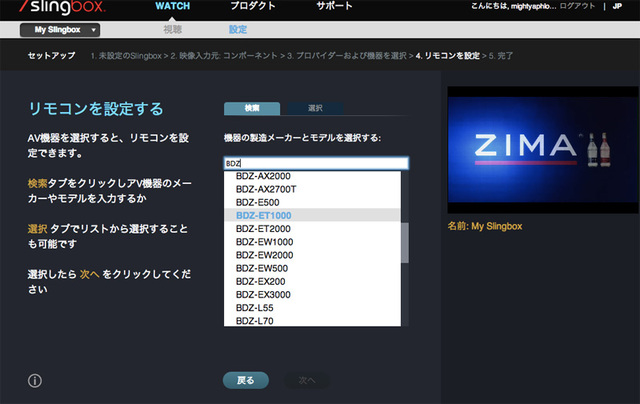Image resolution: width=640 pixels, height=404 pixels.
Task: Select the 選択 tab
Action: click(x=315, y=108)
